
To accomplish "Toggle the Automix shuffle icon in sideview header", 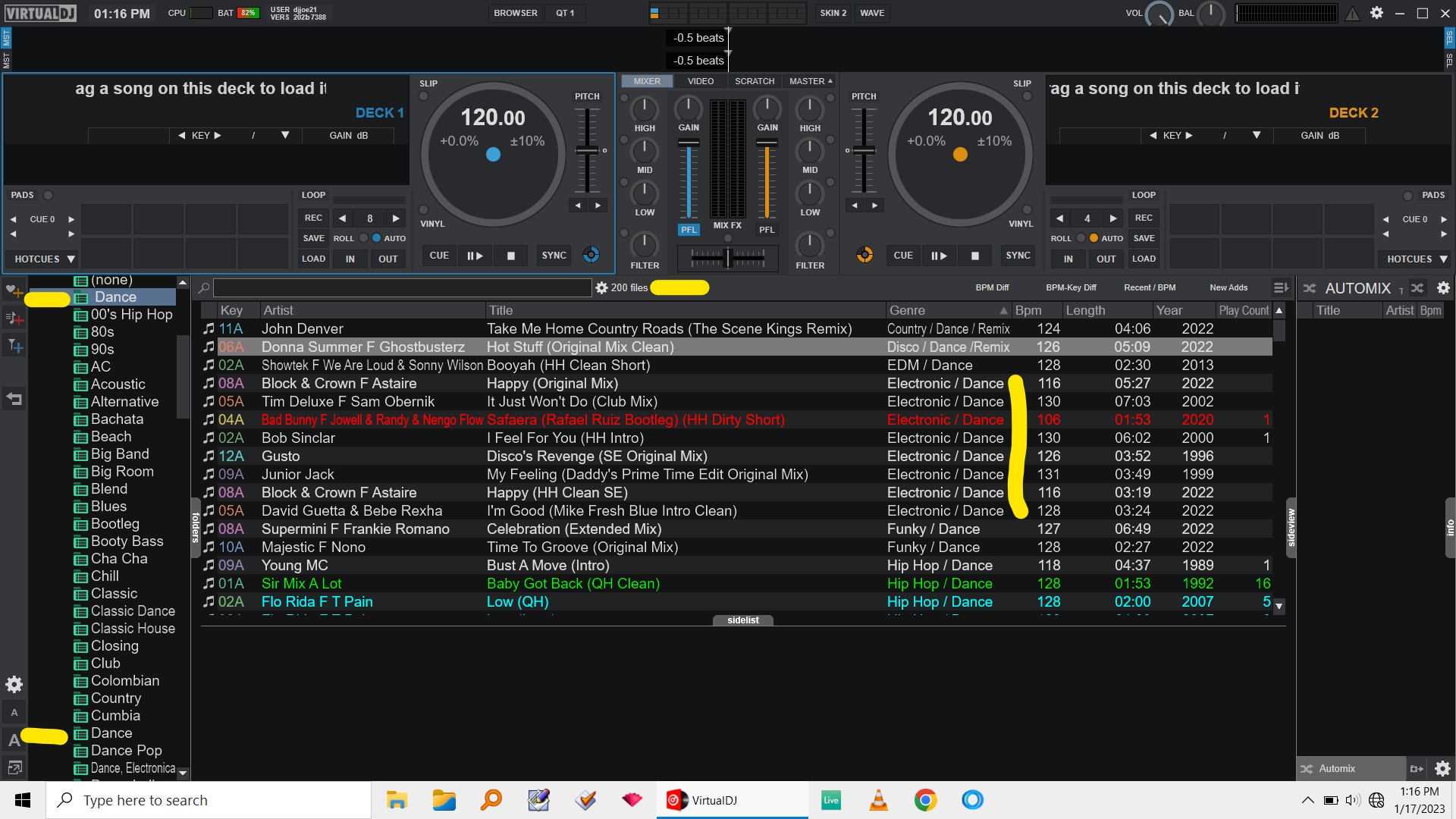I will click(x=1417, y=288).
